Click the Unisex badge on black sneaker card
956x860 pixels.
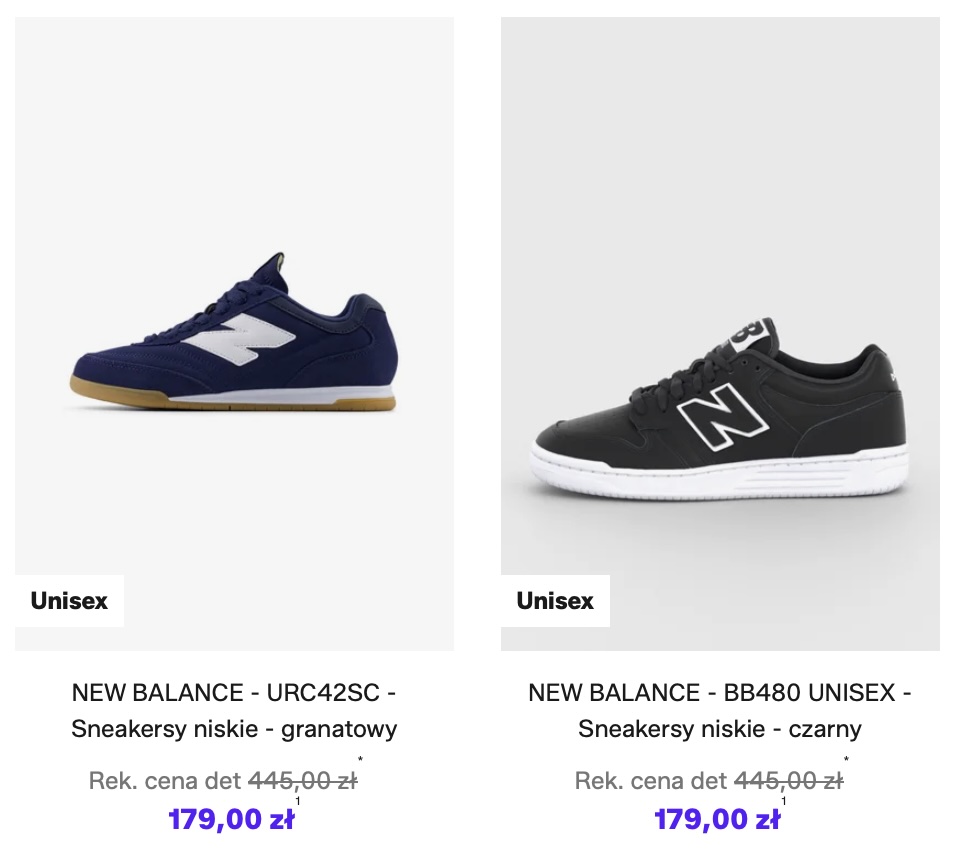tap(555, 601)
